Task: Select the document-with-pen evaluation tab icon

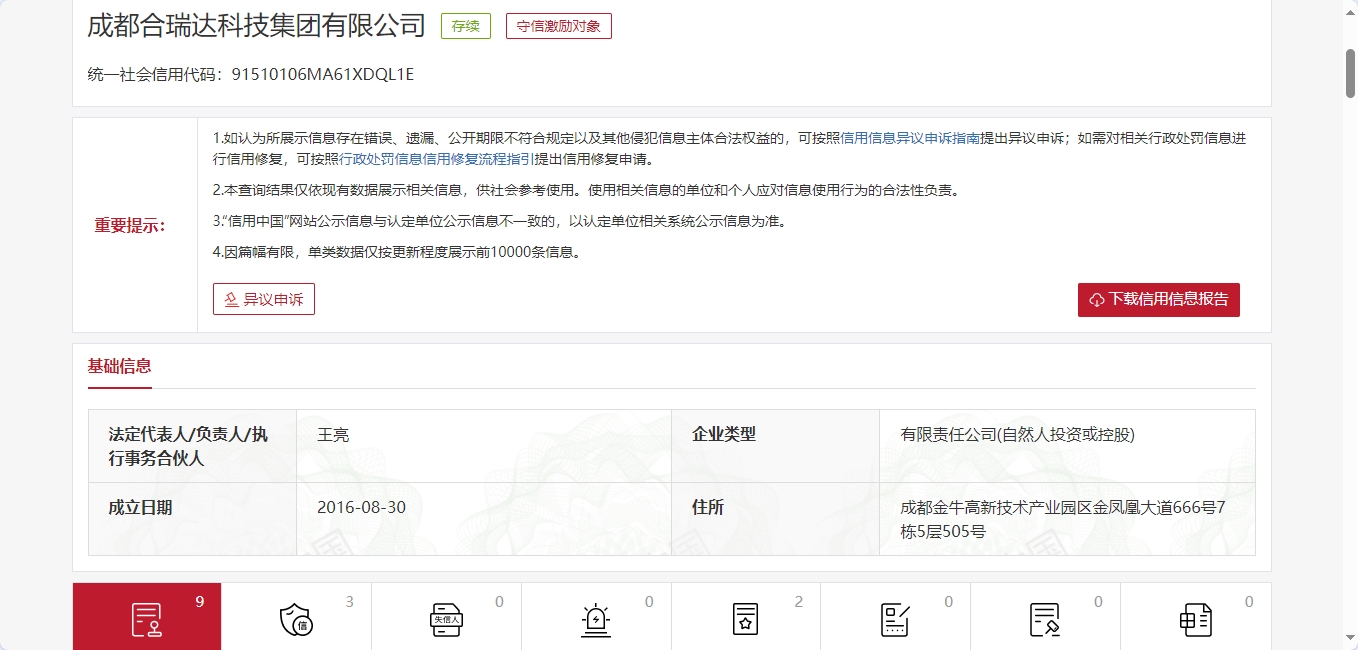Action: 1045,619
